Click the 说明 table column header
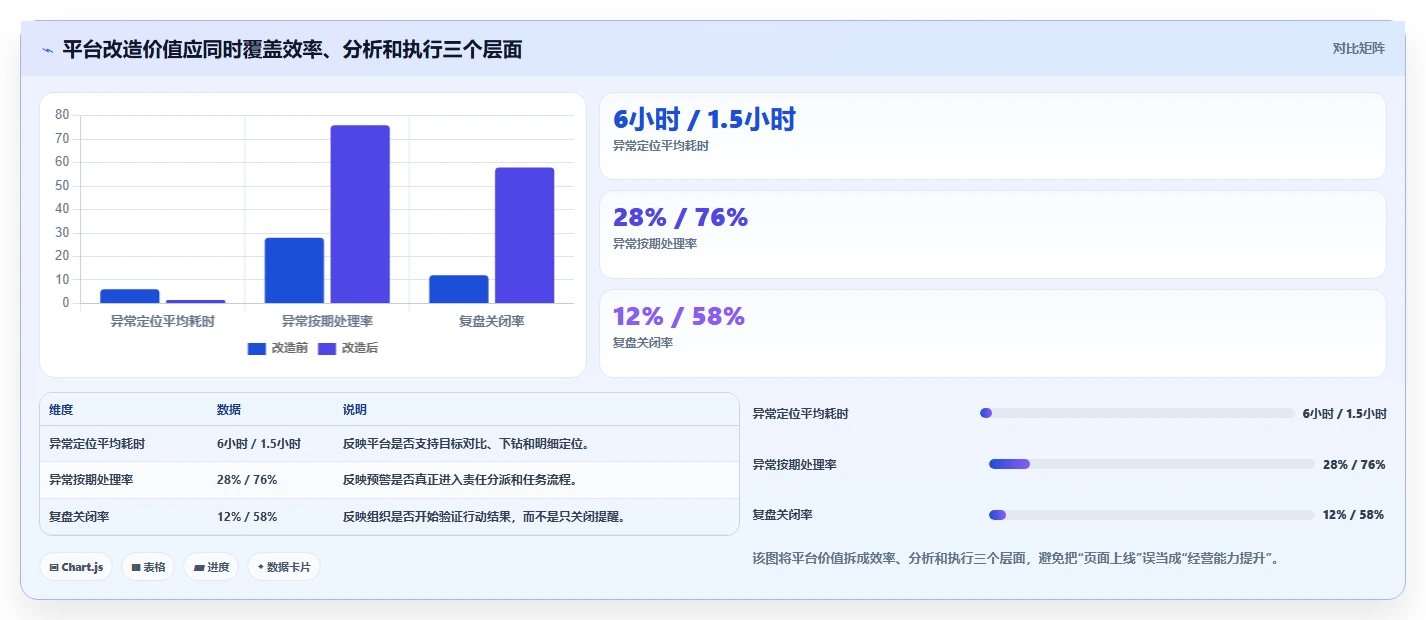Screen dimensions: 1426x620 pos(355,410)
